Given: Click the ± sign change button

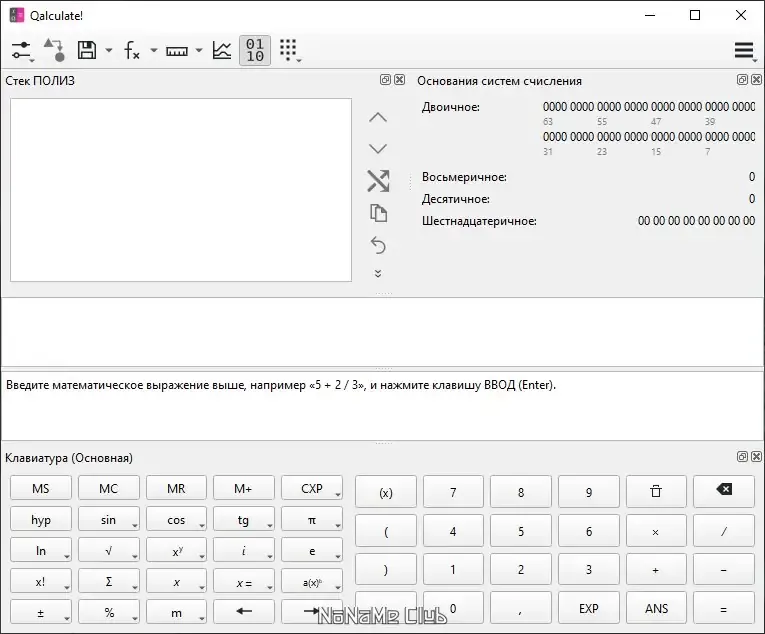Looking at the screenshot, I should [40, 612].
